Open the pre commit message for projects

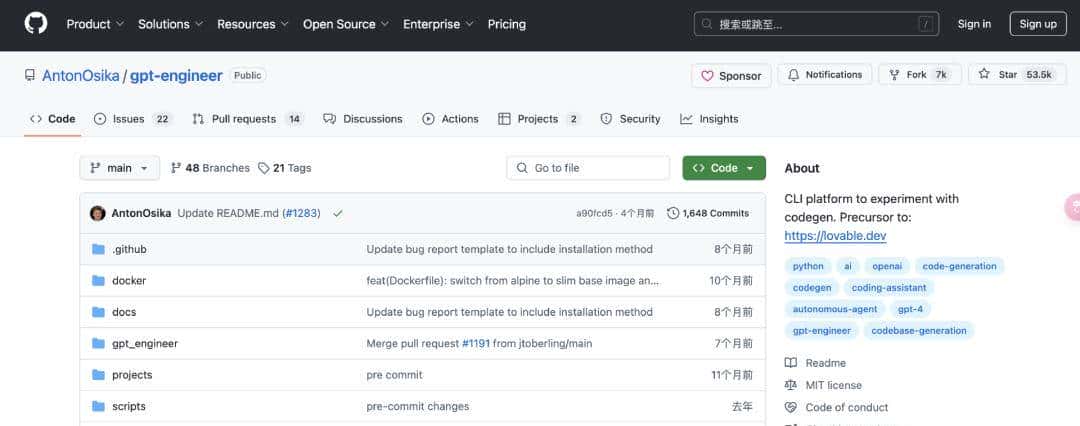(395, 375)
